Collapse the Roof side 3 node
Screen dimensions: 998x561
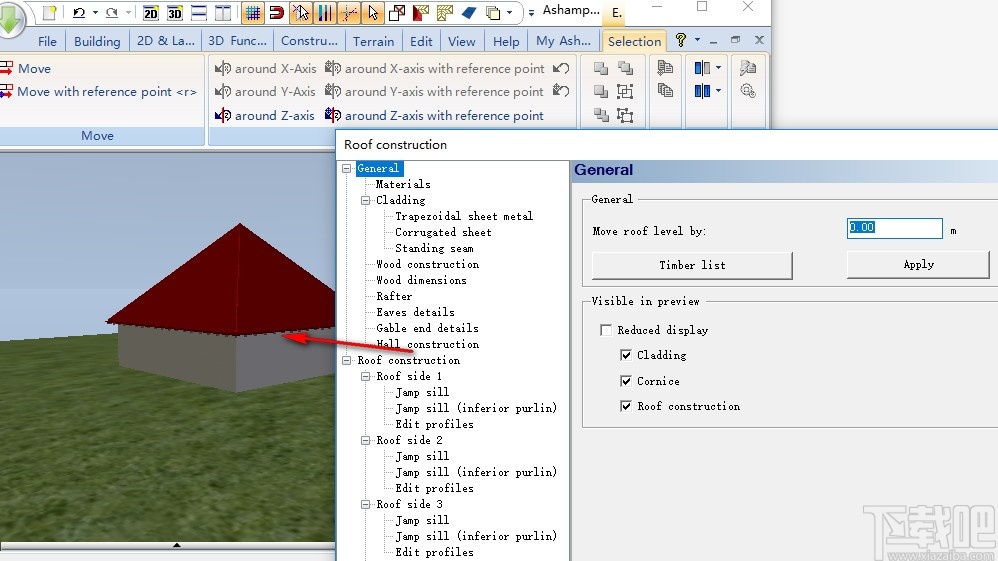click(x=365, y=504)
